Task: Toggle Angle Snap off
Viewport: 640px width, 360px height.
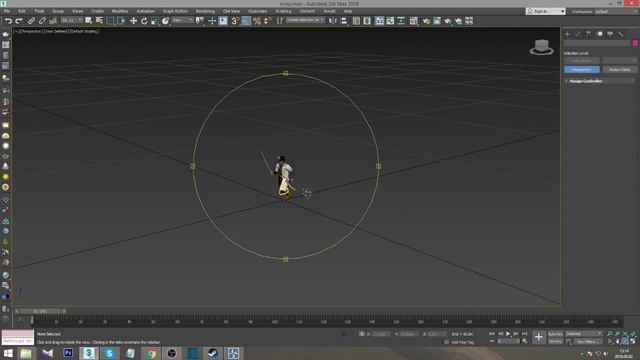Action: (246, 21)
